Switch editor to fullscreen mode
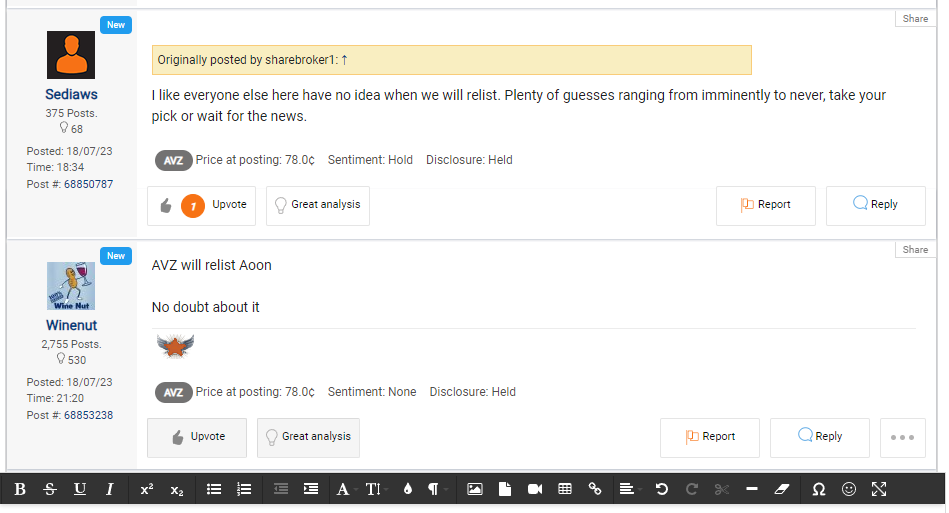Image resolution: width=949 pixels, height=513 pixels. tap(879, 489)
